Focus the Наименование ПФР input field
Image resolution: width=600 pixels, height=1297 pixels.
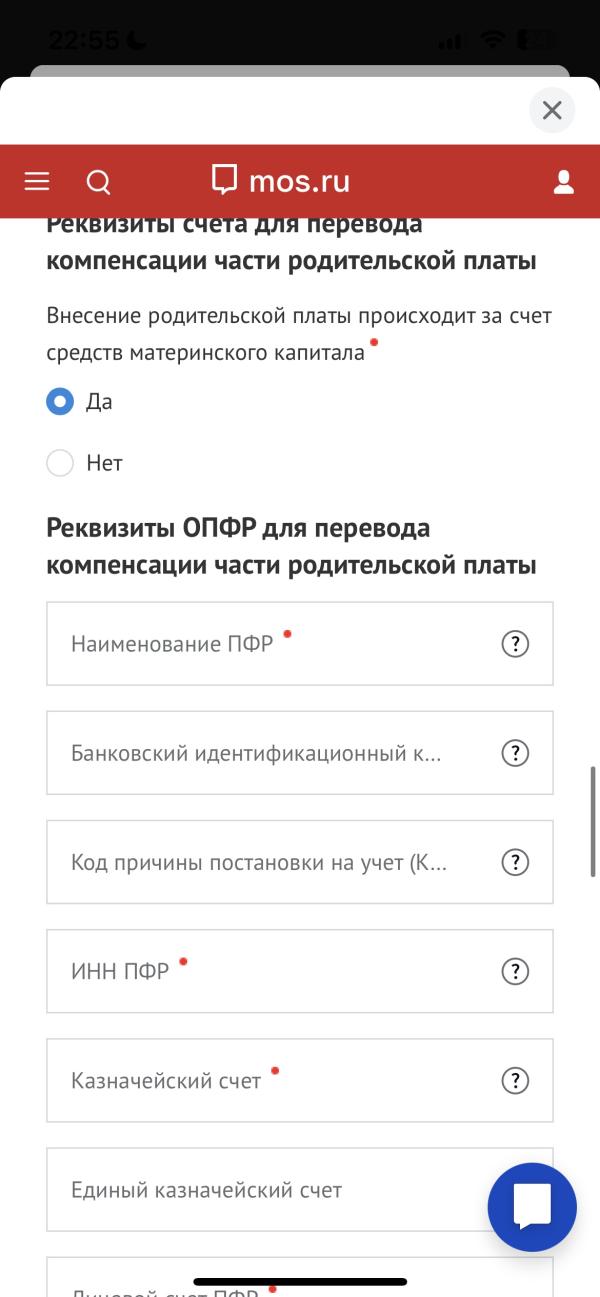tap(300, 644)
